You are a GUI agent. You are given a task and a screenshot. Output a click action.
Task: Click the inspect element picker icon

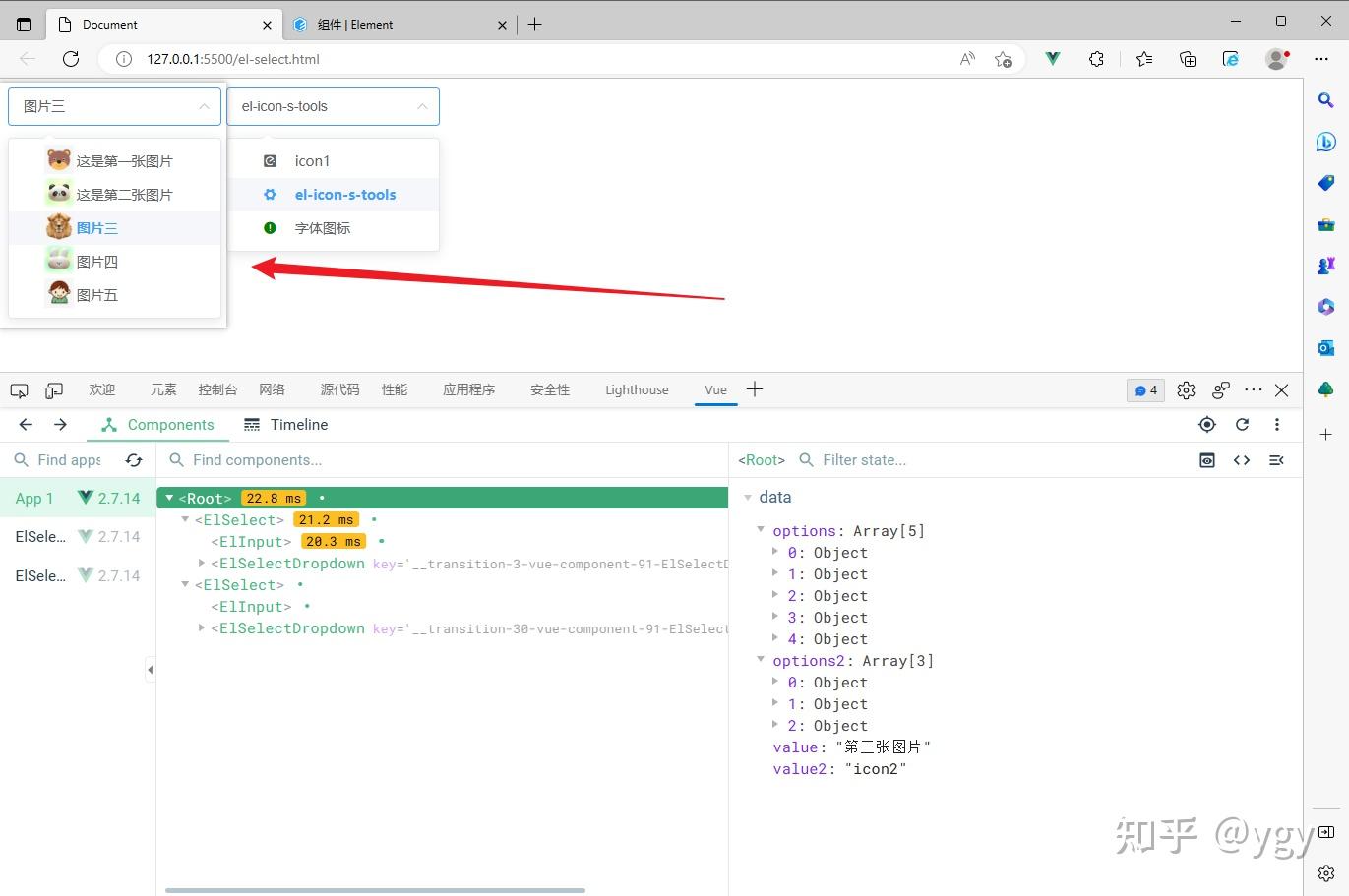pyautogui.click(x=19, y=390)
